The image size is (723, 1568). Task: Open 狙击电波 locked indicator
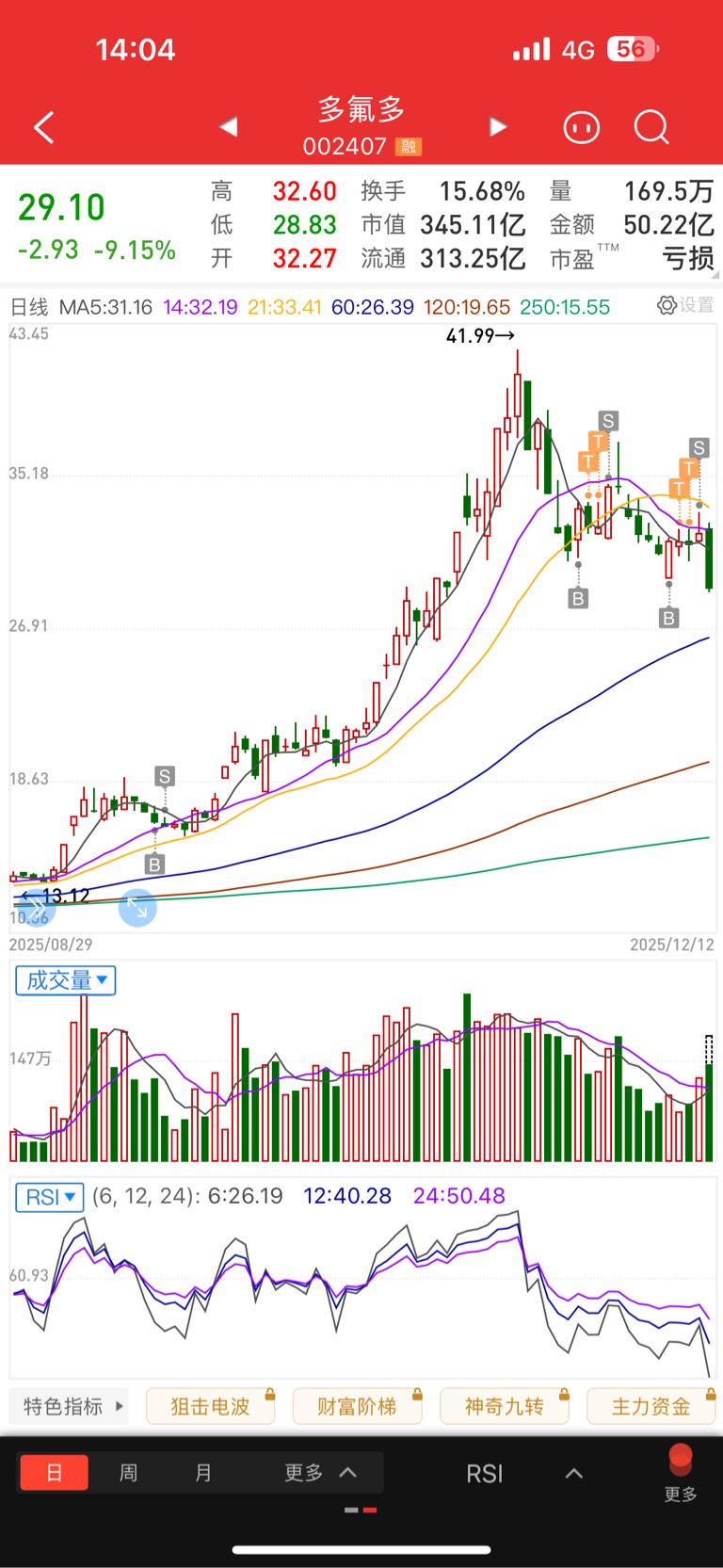tap(211, 1406)
